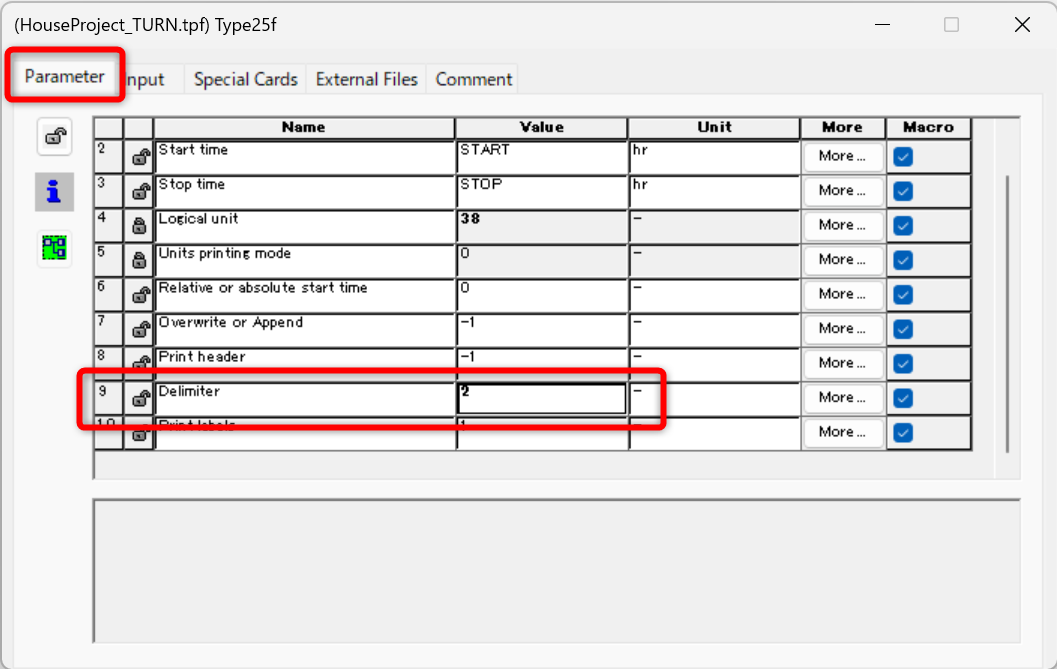Screen dimensions: 1057x669
Task: Click the Delimiter value field
Action: click(x=541, y=398)
